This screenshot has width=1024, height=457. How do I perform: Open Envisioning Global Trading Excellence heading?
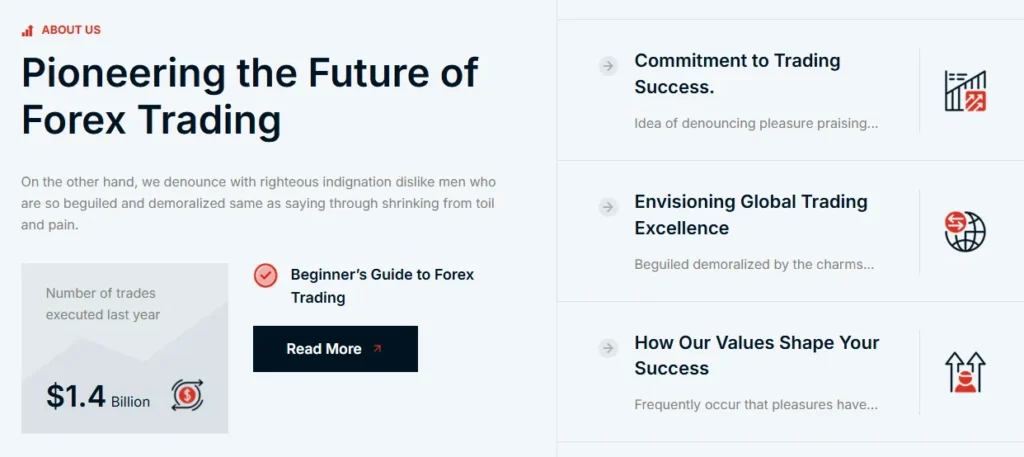pos(750,215)
